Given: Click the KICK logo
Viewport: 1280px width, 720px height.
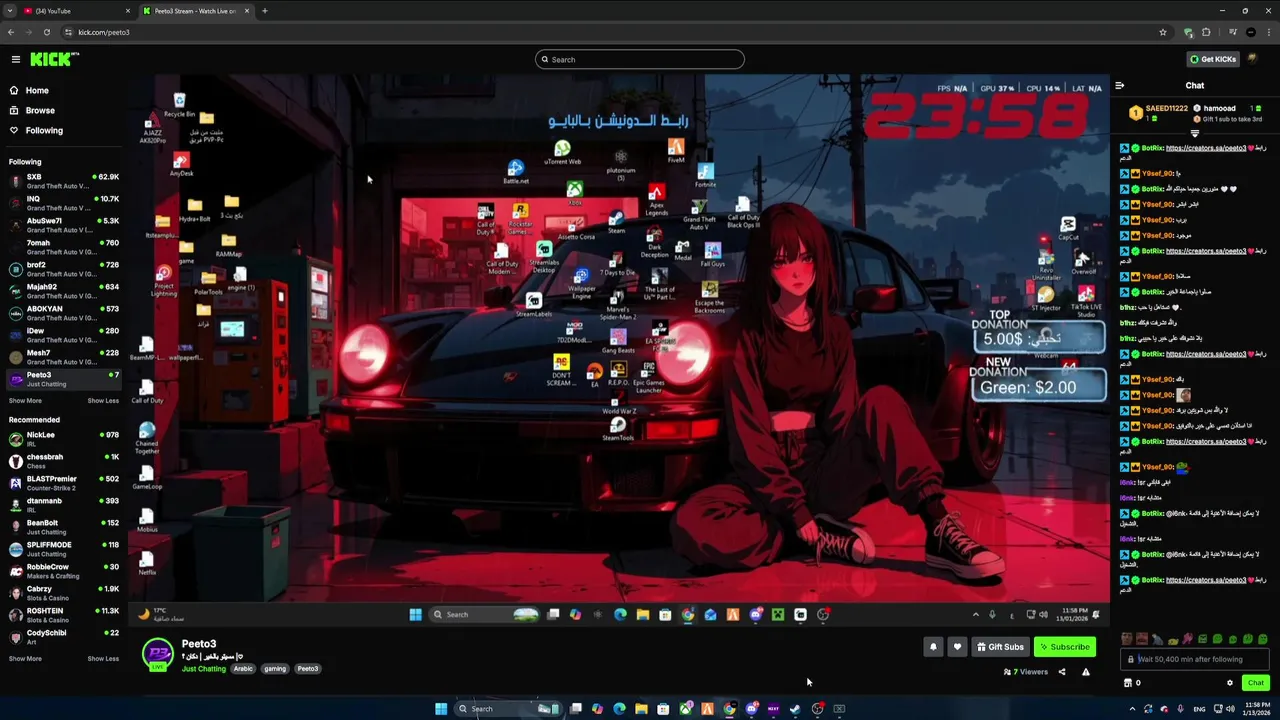Looking at the screenshot, I should click(54, 59).
